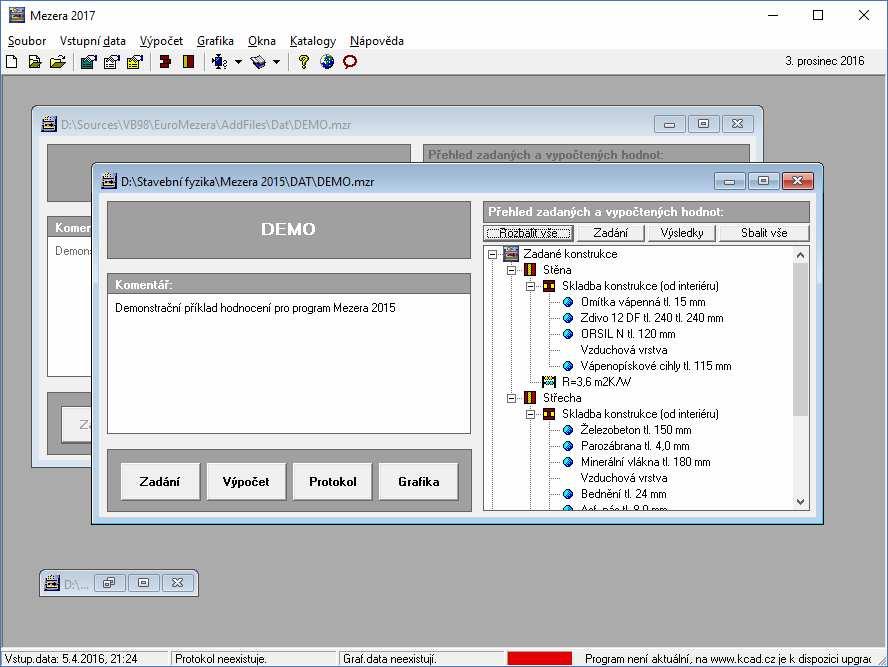This screenshot has width=888, height=667.
Task: Click the Zadané konstrukce root icon
Action: click(511, 254)
